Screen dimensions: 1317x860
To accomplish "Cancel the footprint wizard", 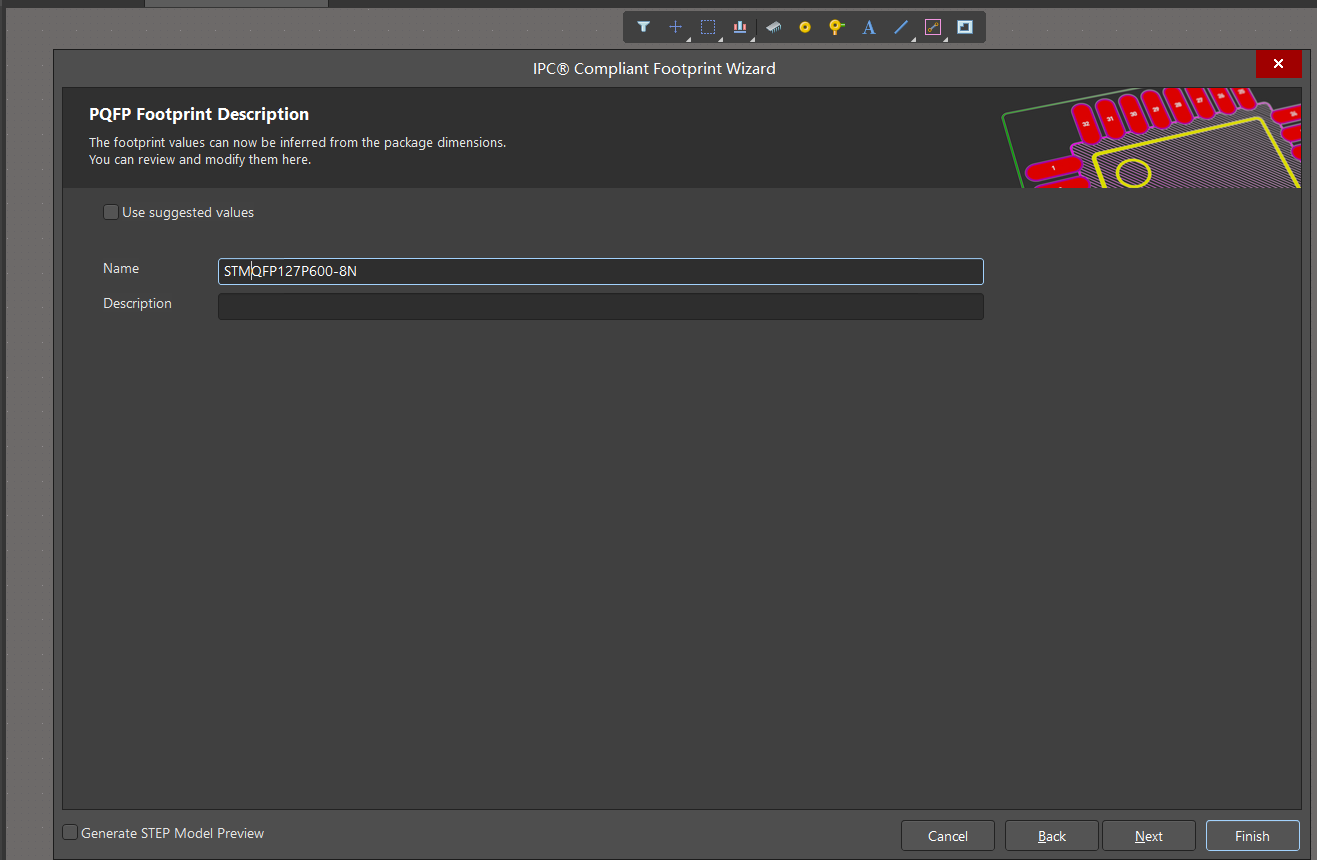I will (x=948, y=836).
